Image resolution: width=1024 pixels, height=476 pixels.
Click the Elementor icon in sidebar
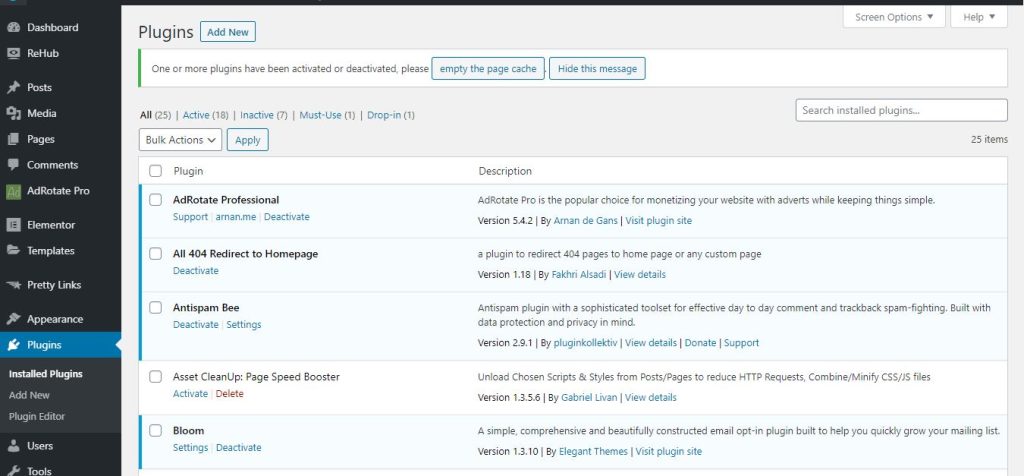[13, 225]
